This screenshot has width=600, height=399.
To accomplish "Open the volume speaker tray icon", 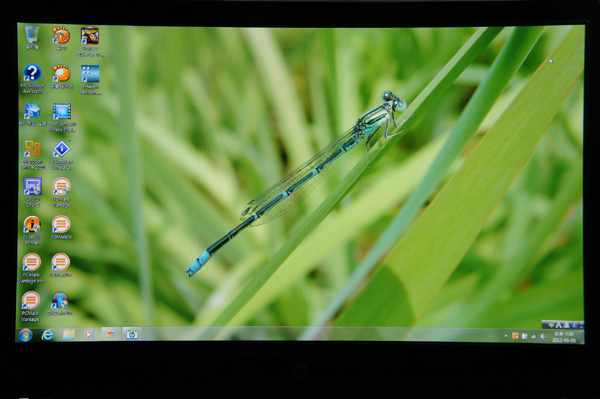I will (543, 337).
